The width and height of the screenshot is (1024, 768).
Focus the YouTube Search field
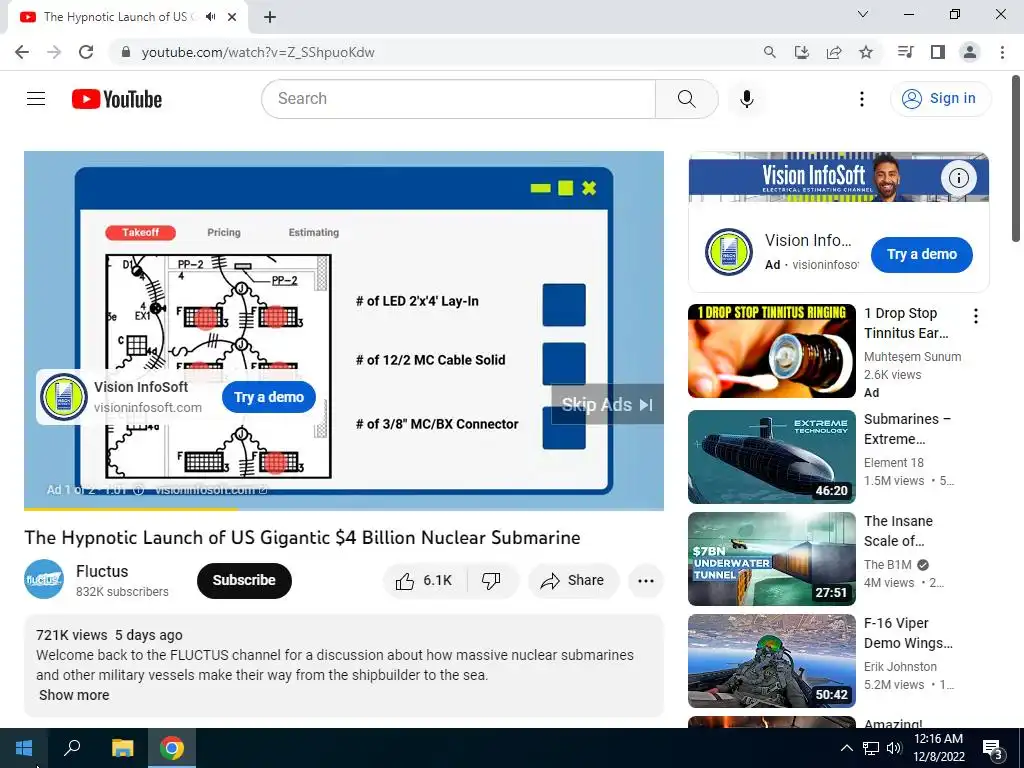pos(458,99)
